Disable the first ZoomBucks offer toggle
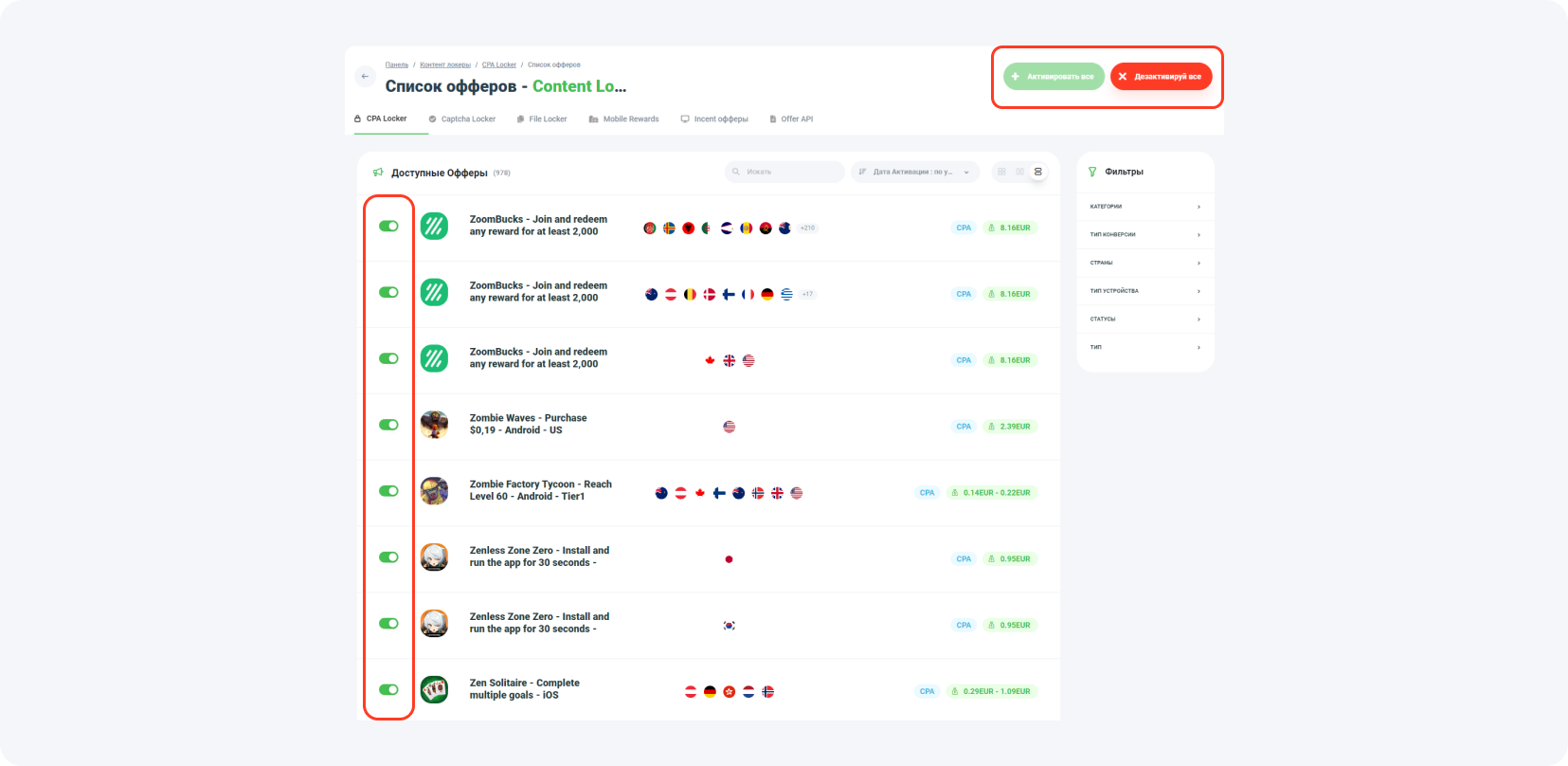This screenshot has width=1568, height=766. tap(388, 226)
